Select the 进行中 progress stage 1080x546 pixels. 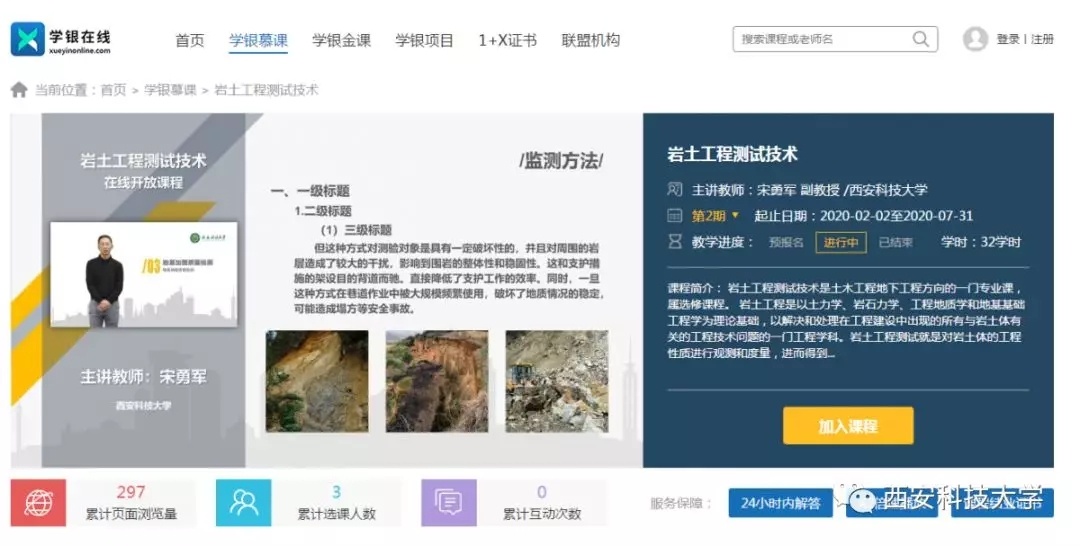coord(841,242)
